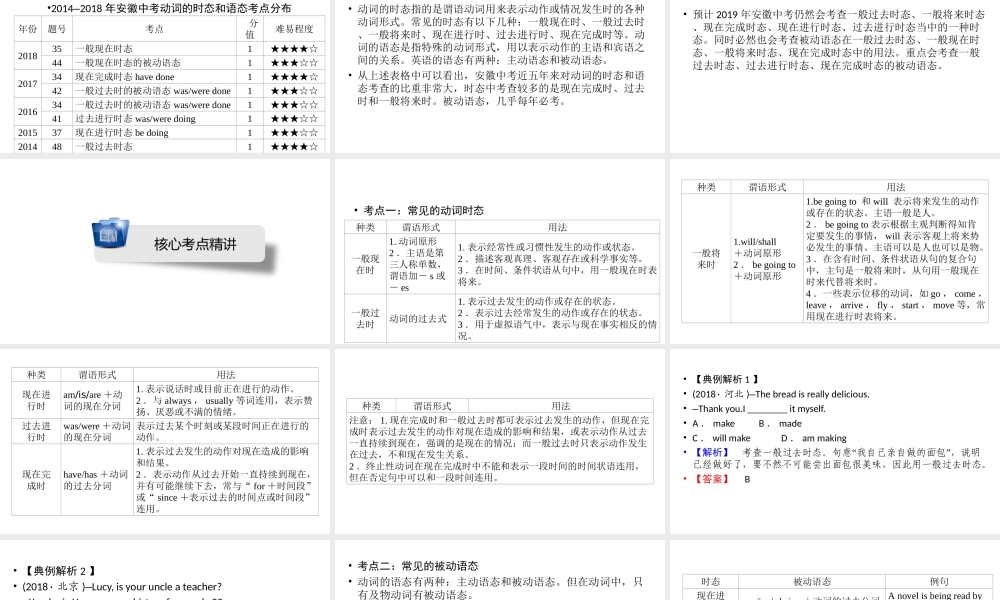The width and height of the screenshot is (1000, 600).
Task: Click the 2014 year cell in the exam table
Action: pos(27,147)
